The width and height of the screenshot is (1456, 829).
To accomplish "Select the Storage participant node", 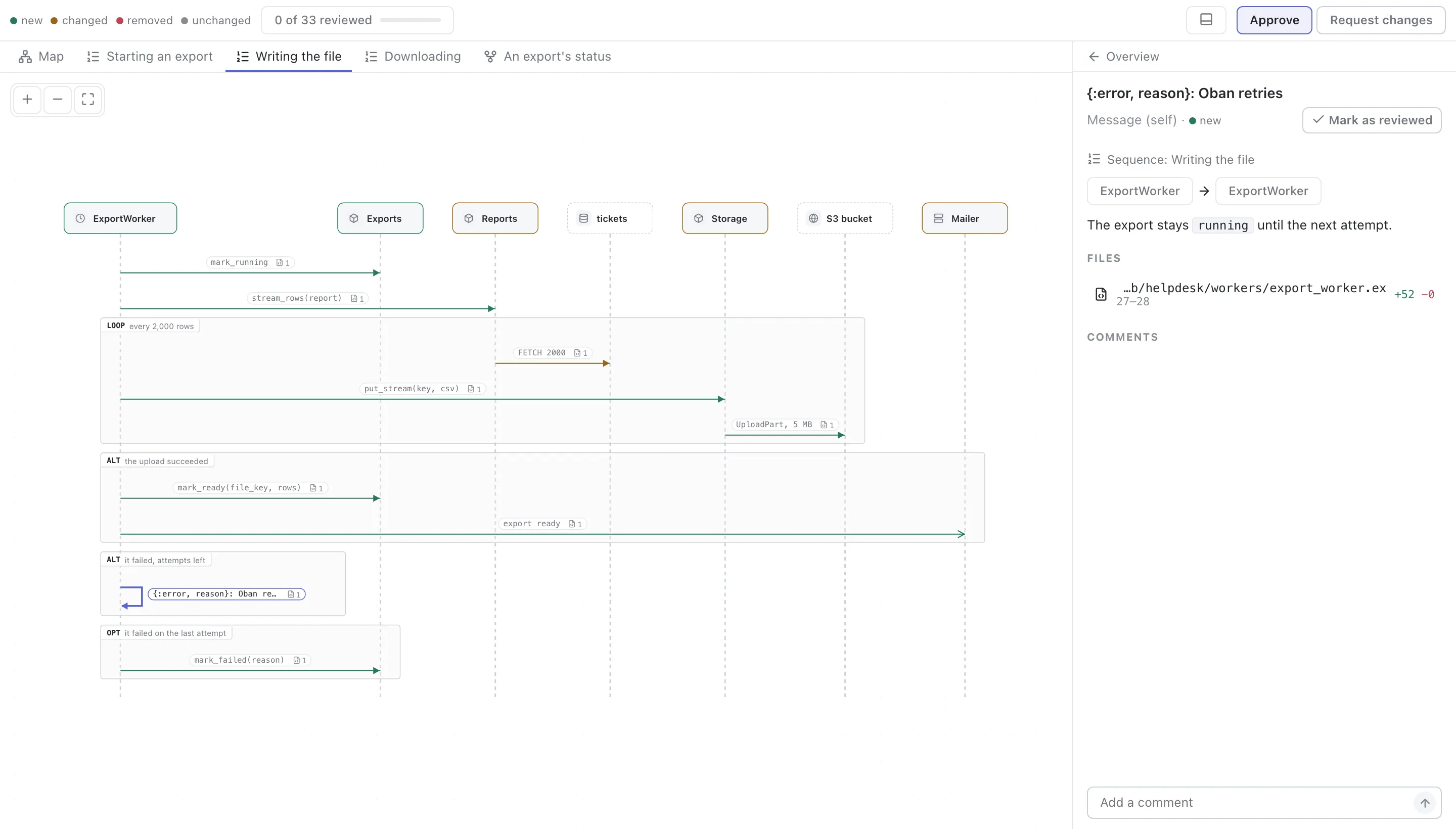I will pyautogui.click(x=725, y=219).
